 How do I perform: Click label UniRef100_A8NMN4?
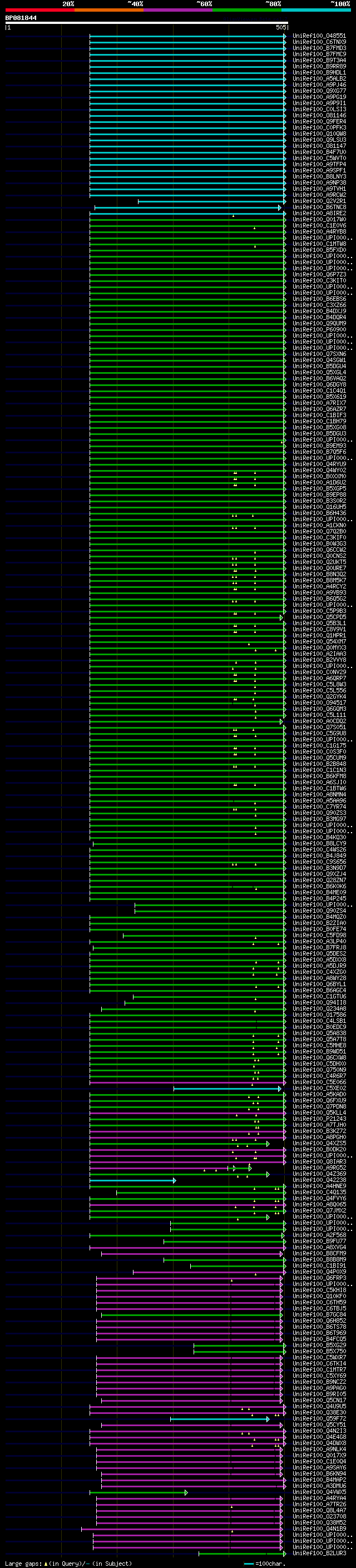[319, 795]
